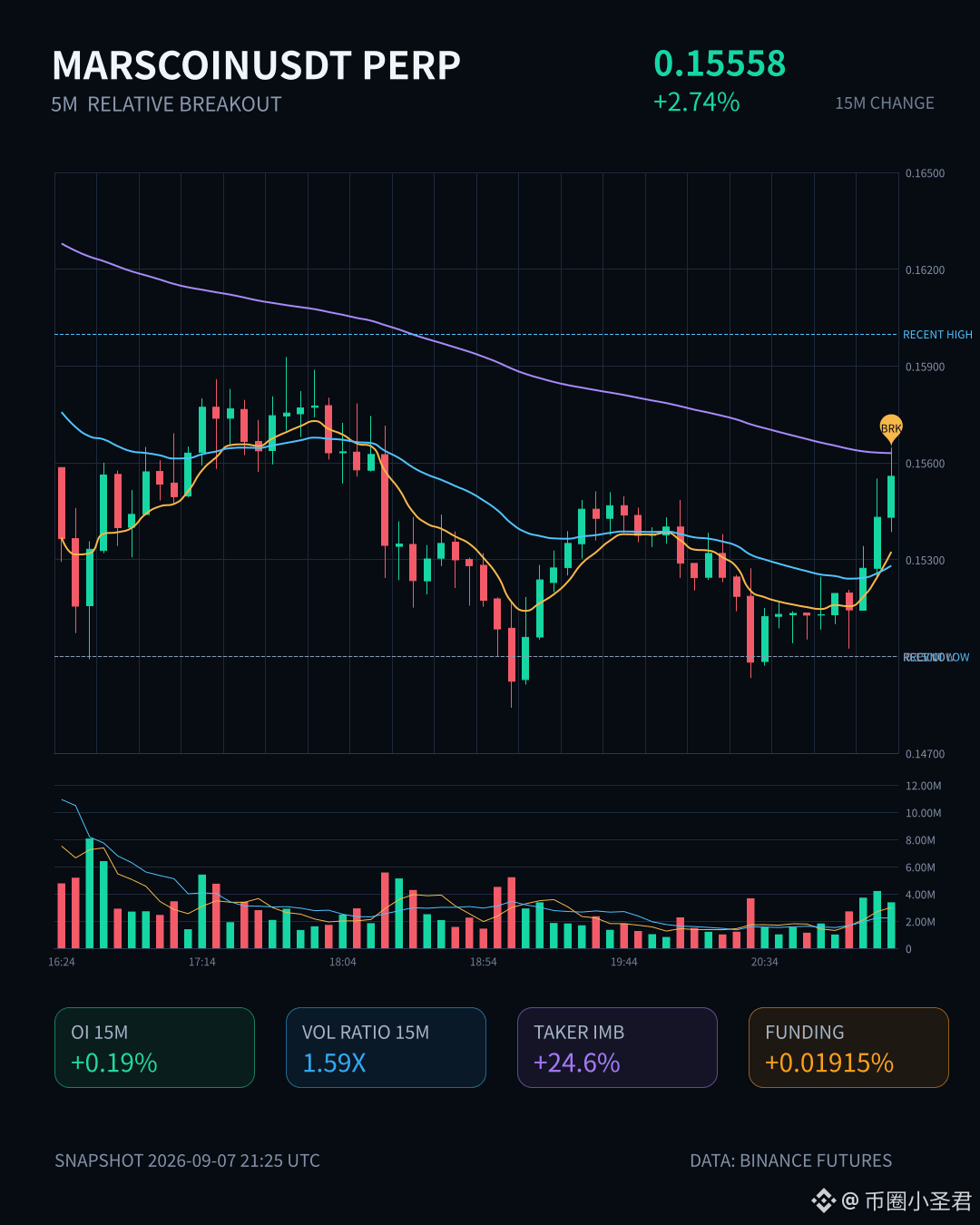Select the VOL RATIO 15M card
Viewport: 980px width, 1225px height.
click(386, 1047)
